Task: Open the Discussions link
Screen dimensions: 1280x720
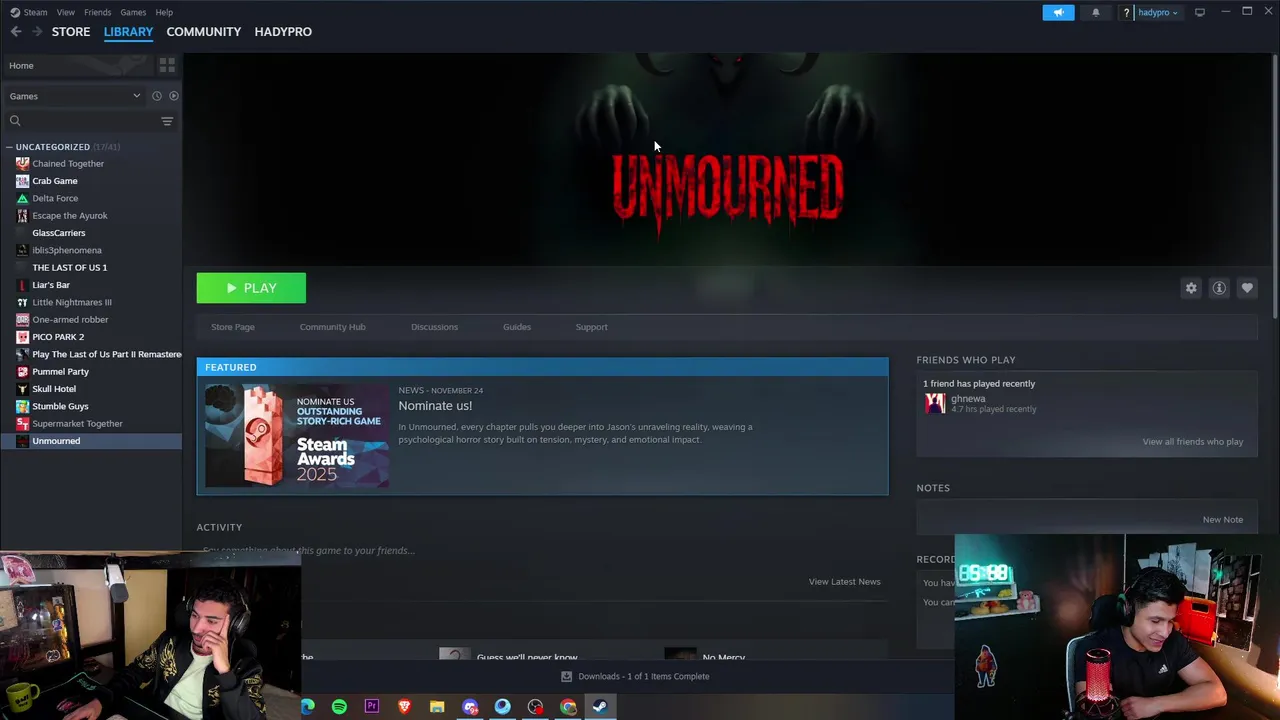Action: point(434,327)
